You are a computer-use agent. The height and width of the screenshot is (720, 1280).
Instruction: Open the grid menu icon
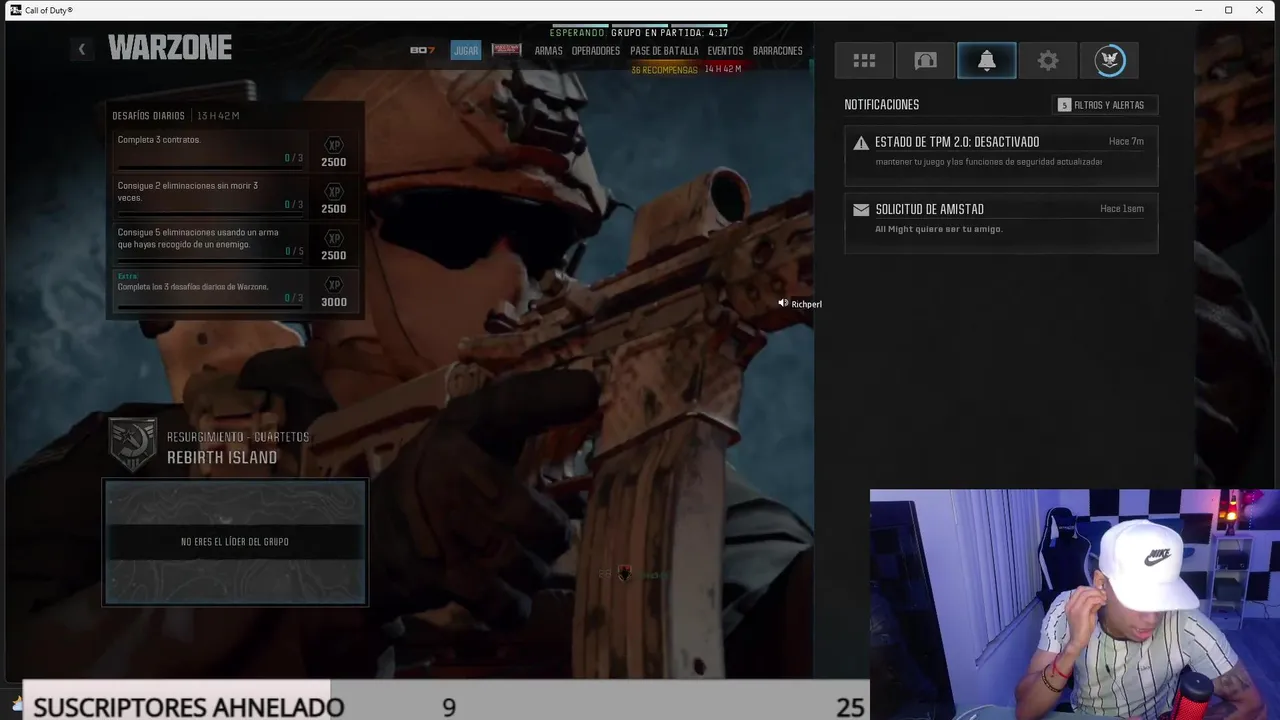(x=864, y=61)
